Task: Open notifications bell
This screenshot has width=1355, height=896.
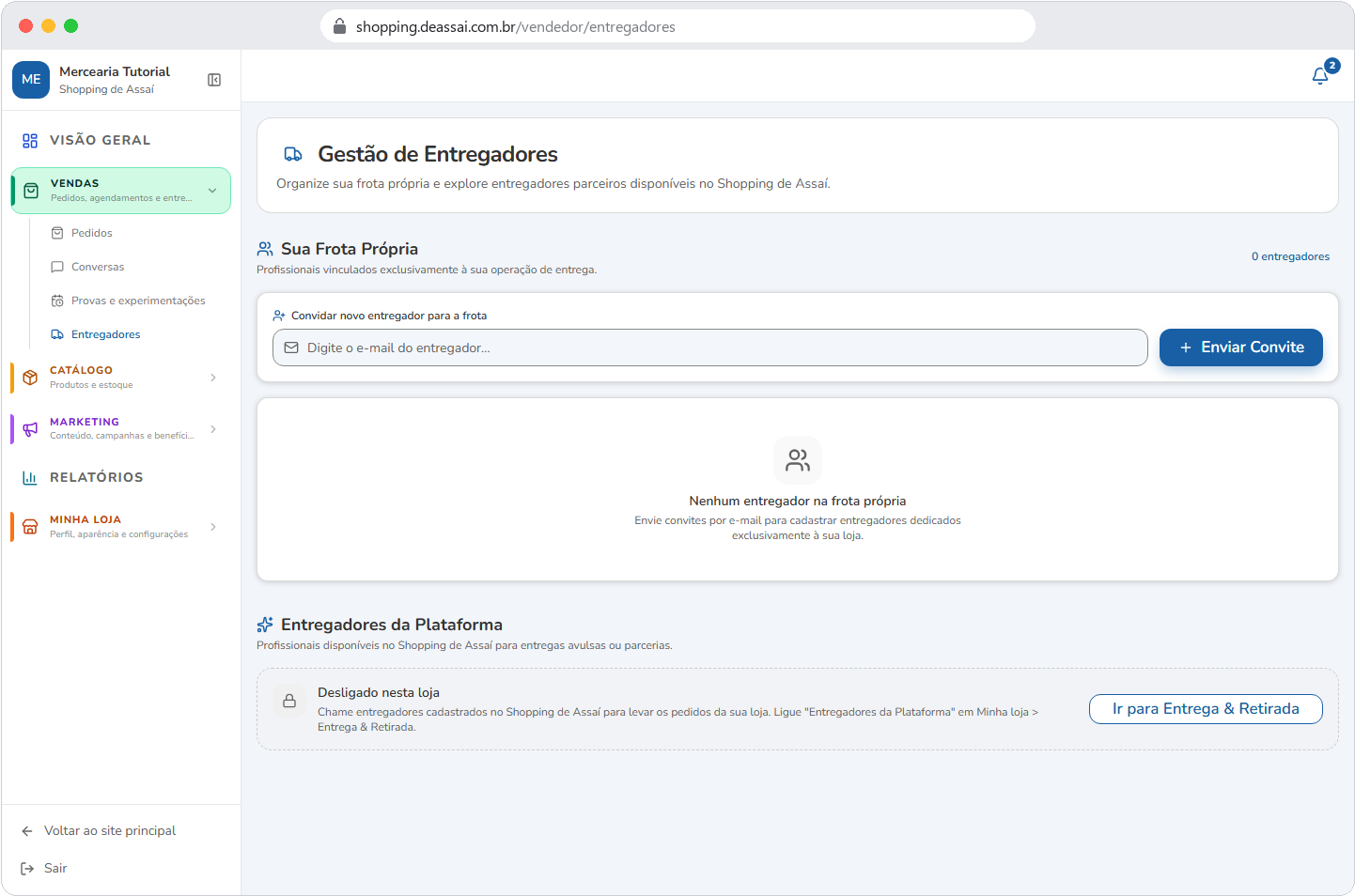Action: (1320, 76)
